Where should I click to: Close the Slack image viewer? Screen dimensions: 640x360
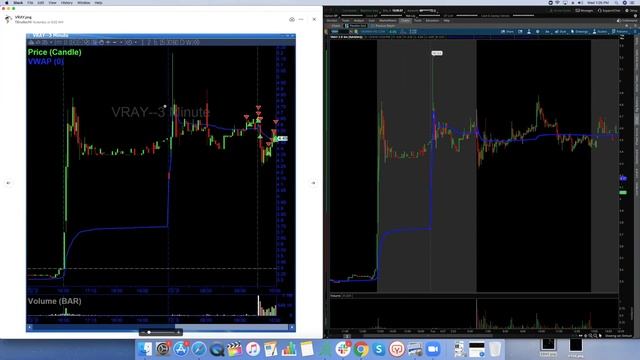tap(314, 19)
